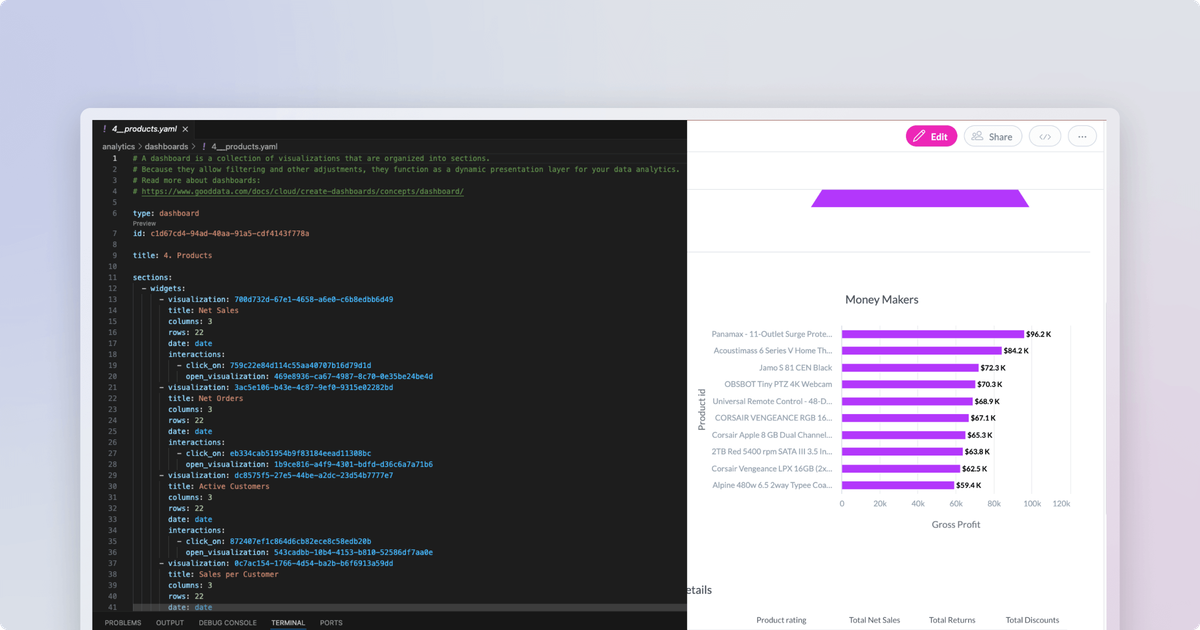The width and height of the screenshot is (1200, 630).
Task: Switch to the TERMINAL panel tab
Action: 288,622
